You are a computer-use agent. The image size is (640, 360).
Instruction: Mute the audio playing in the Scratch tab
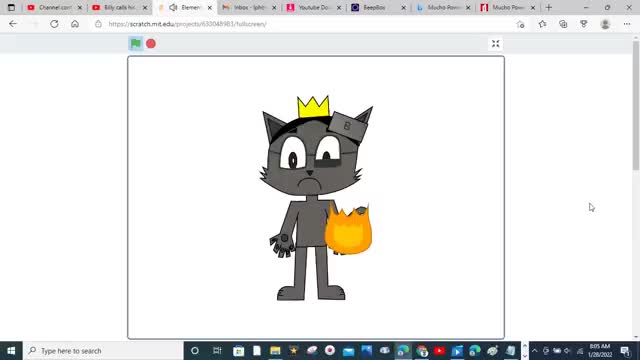click(x=173, y=7)
